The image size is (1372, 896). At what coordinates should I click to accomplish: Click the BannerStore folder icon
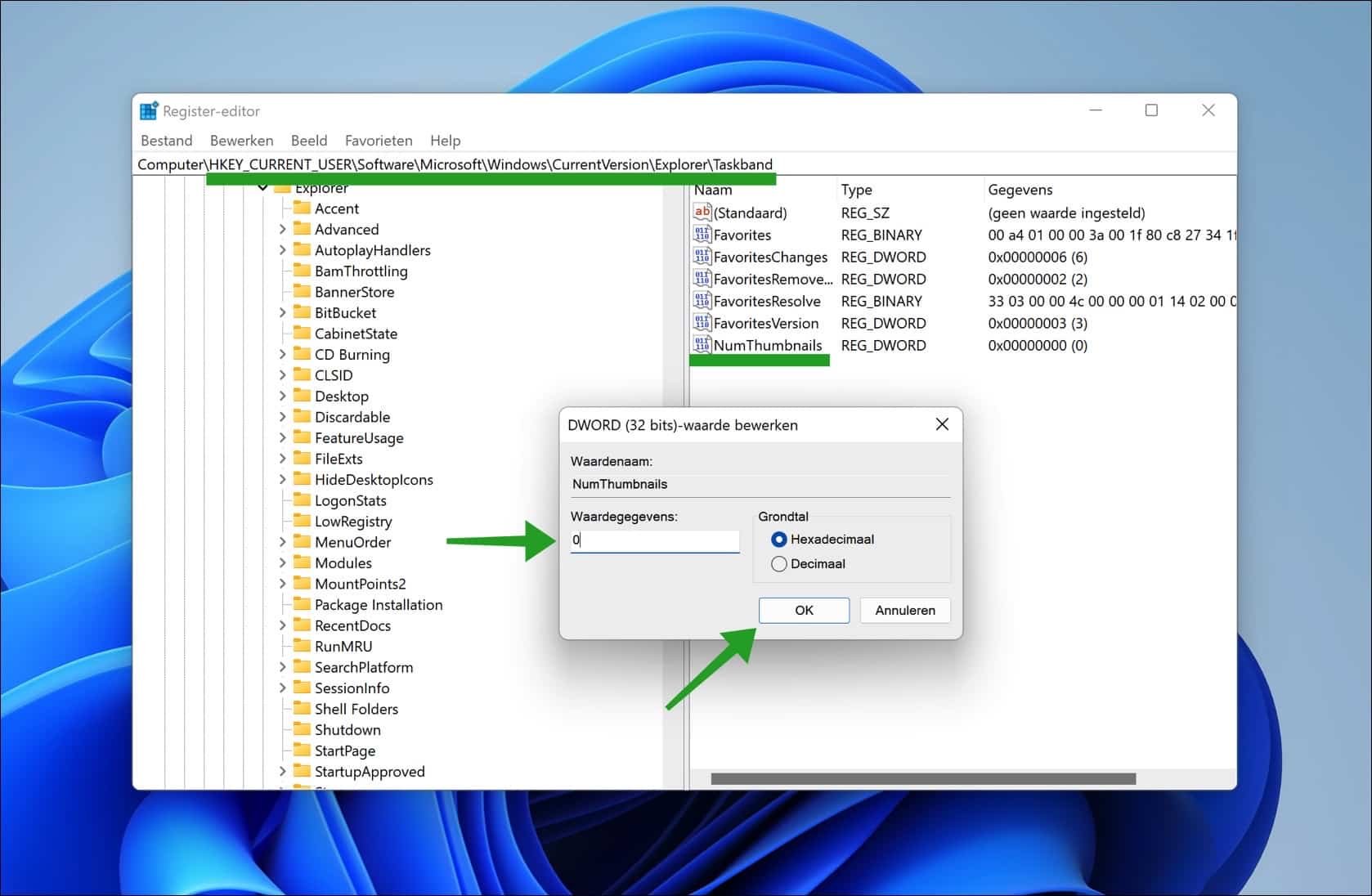point(302,291)
